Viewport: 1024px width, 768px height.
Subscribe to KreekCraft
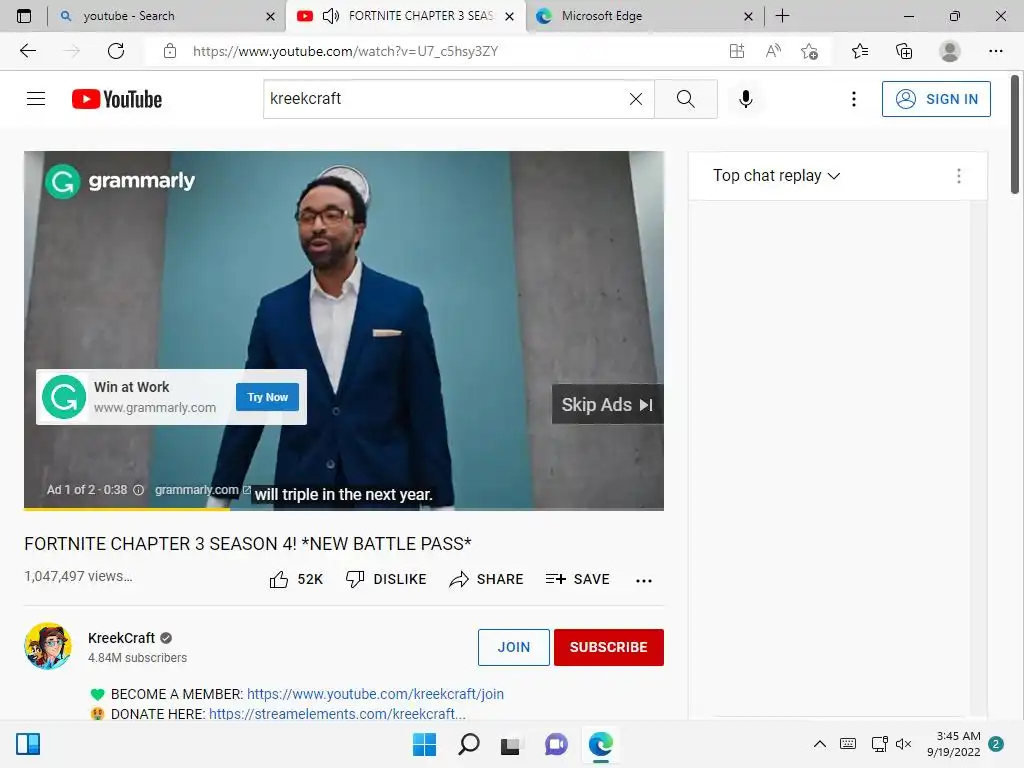tap(609, 647)
